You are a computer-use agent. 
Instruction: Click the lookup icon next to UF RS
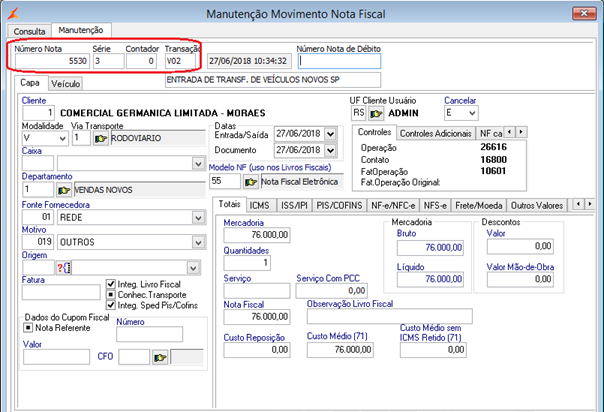(x=376, y=114)
